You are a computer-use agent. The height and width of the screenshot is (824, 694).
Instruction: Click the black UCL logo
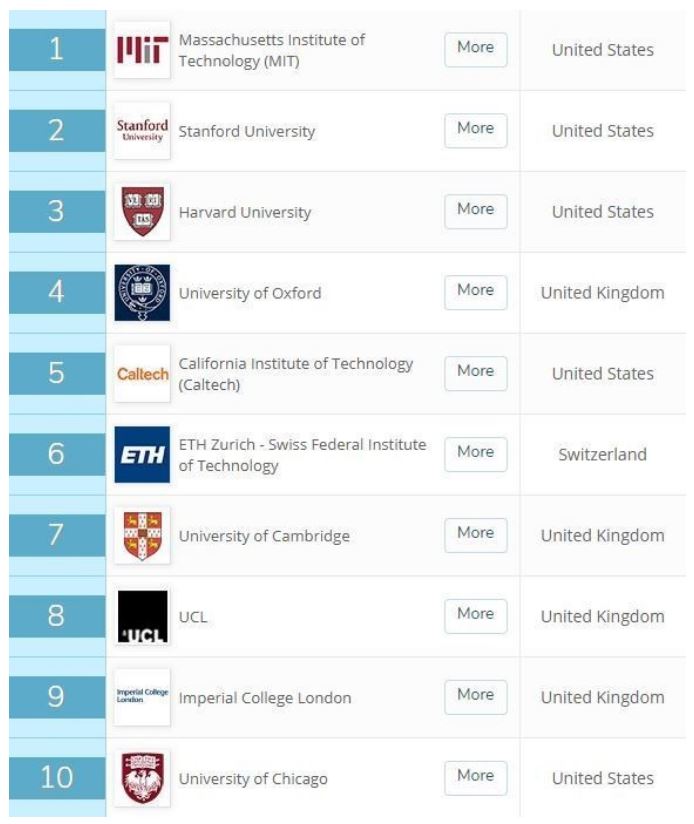pyautogui.click(x=142, y=617)
